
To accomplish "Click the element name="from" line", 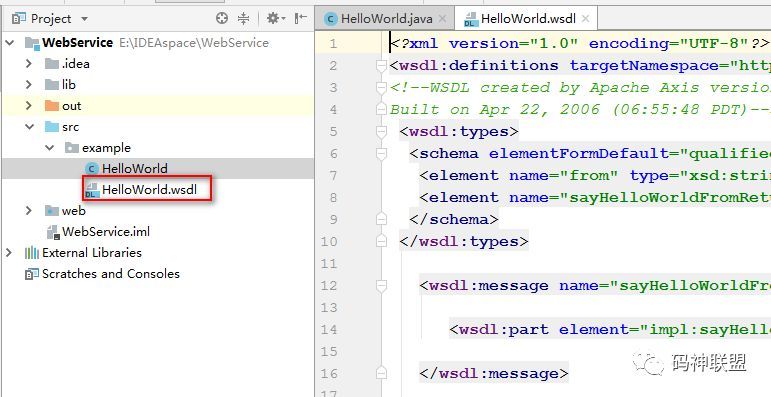I will click(x=595, y=176).
